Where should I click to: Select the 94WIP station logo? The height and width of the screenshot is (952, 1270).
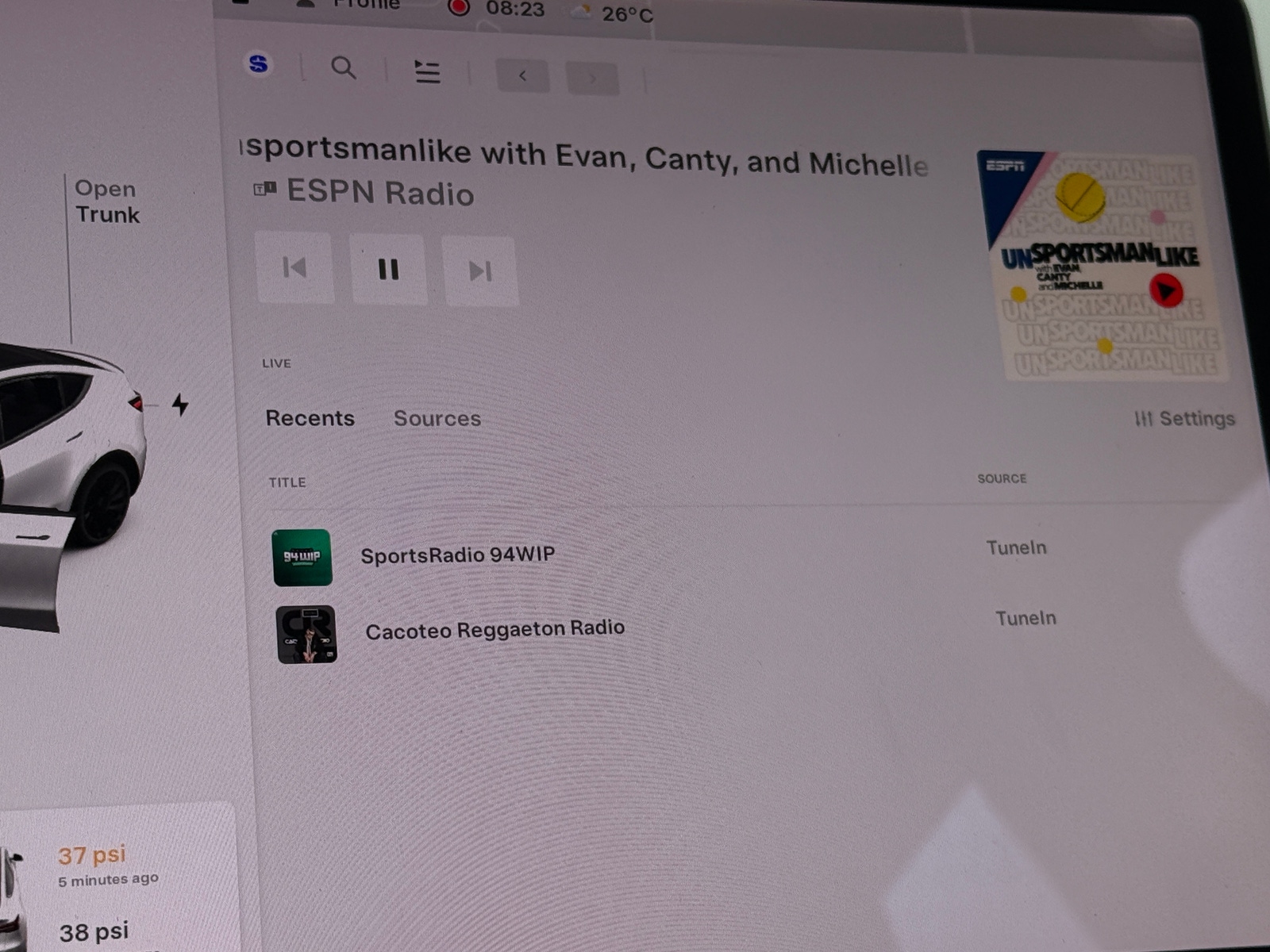pyautogui.click(x=302, y=558)
